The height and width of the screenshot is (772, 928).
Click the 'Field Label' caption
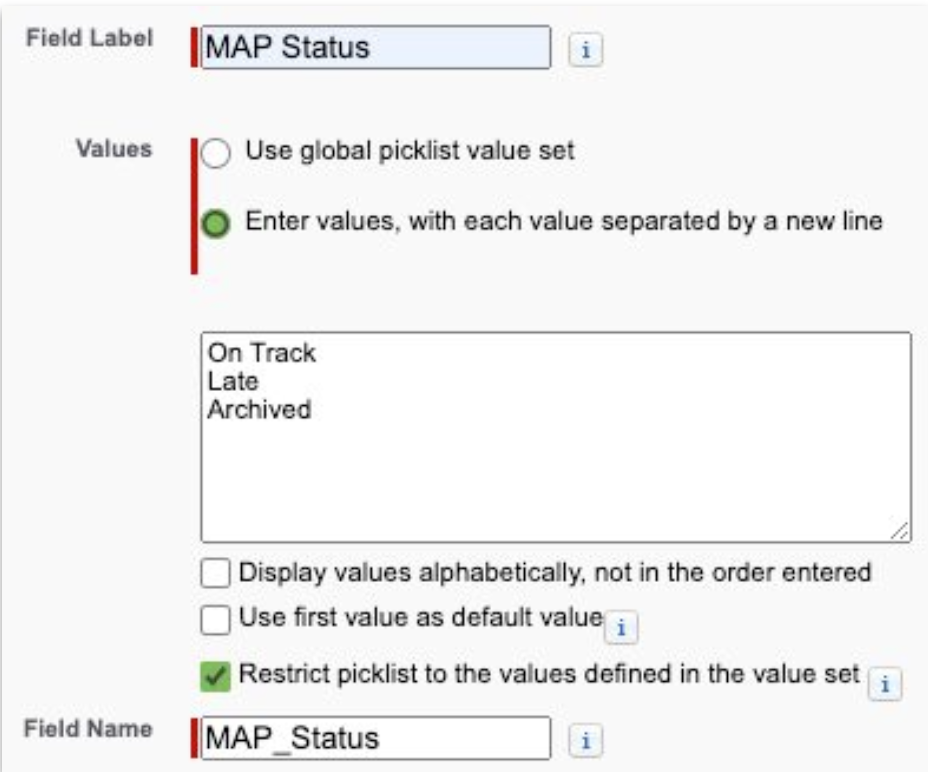(89, 38)
